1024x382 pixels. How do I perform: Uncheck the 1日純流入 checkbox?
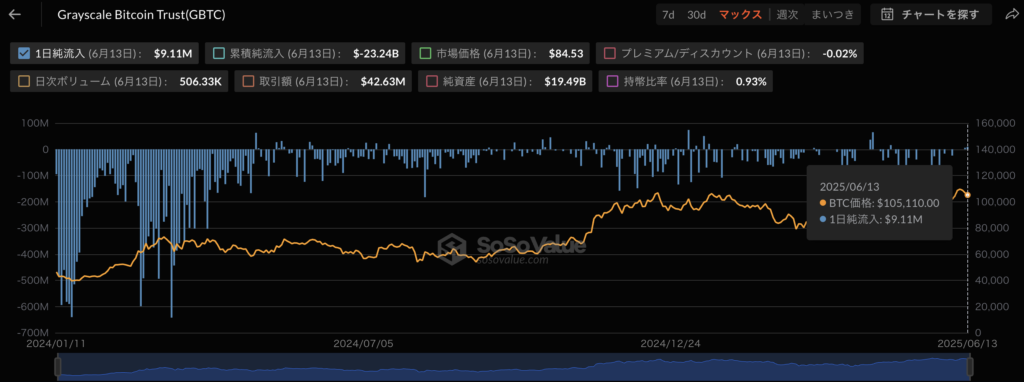(x=25, y=54)
